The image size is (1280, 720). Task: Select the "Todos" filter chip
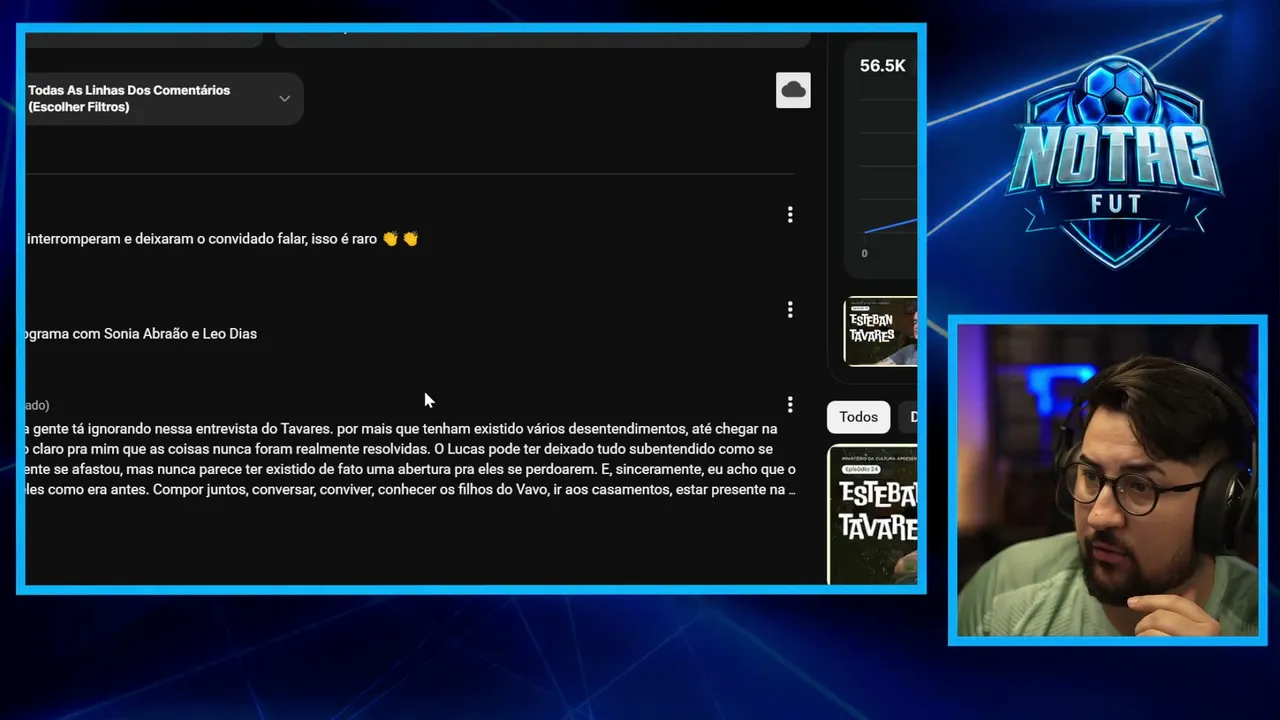(x=858, y=417)
